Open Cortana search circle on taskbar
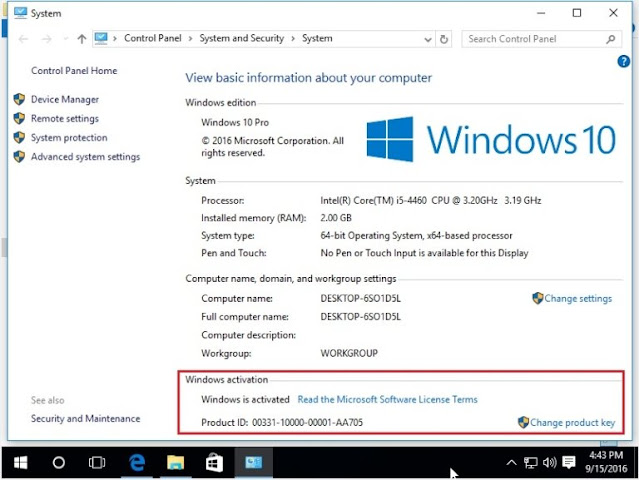Screen dimensions: 639x480 59,462
